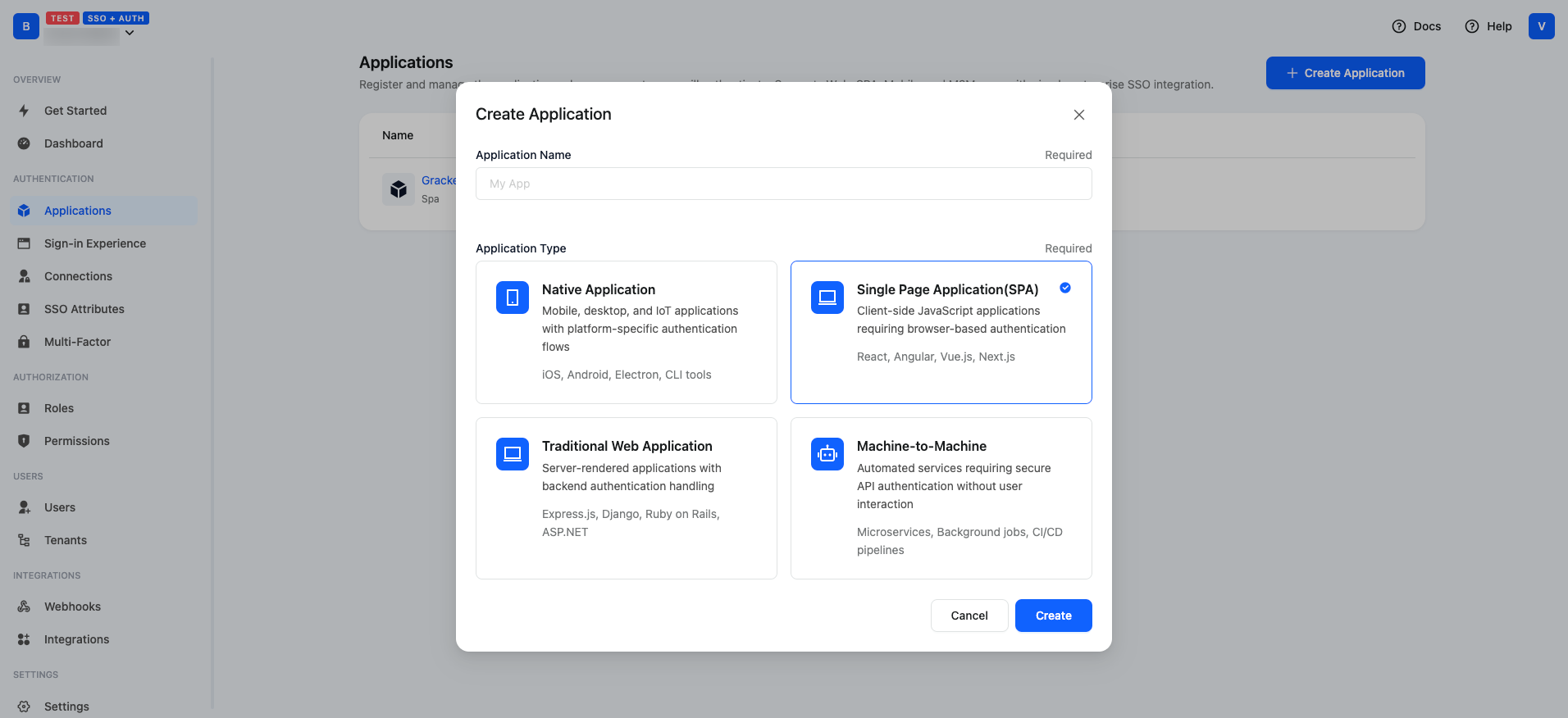Click the Traditional Web Application laptop icon
The width and height of the screenshot is (1568, 718).
click(512, 454)
